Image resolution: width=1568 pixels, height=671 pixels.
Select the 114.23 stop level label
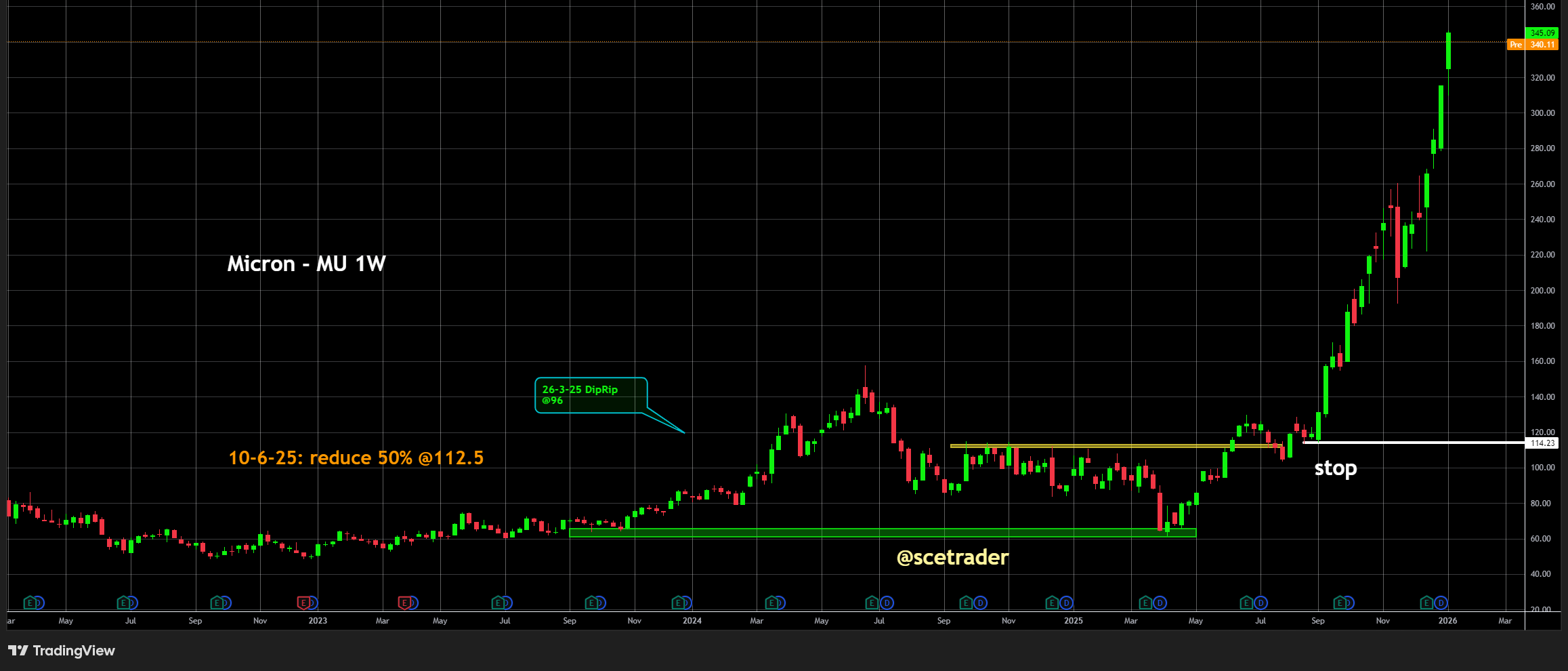1542,443
